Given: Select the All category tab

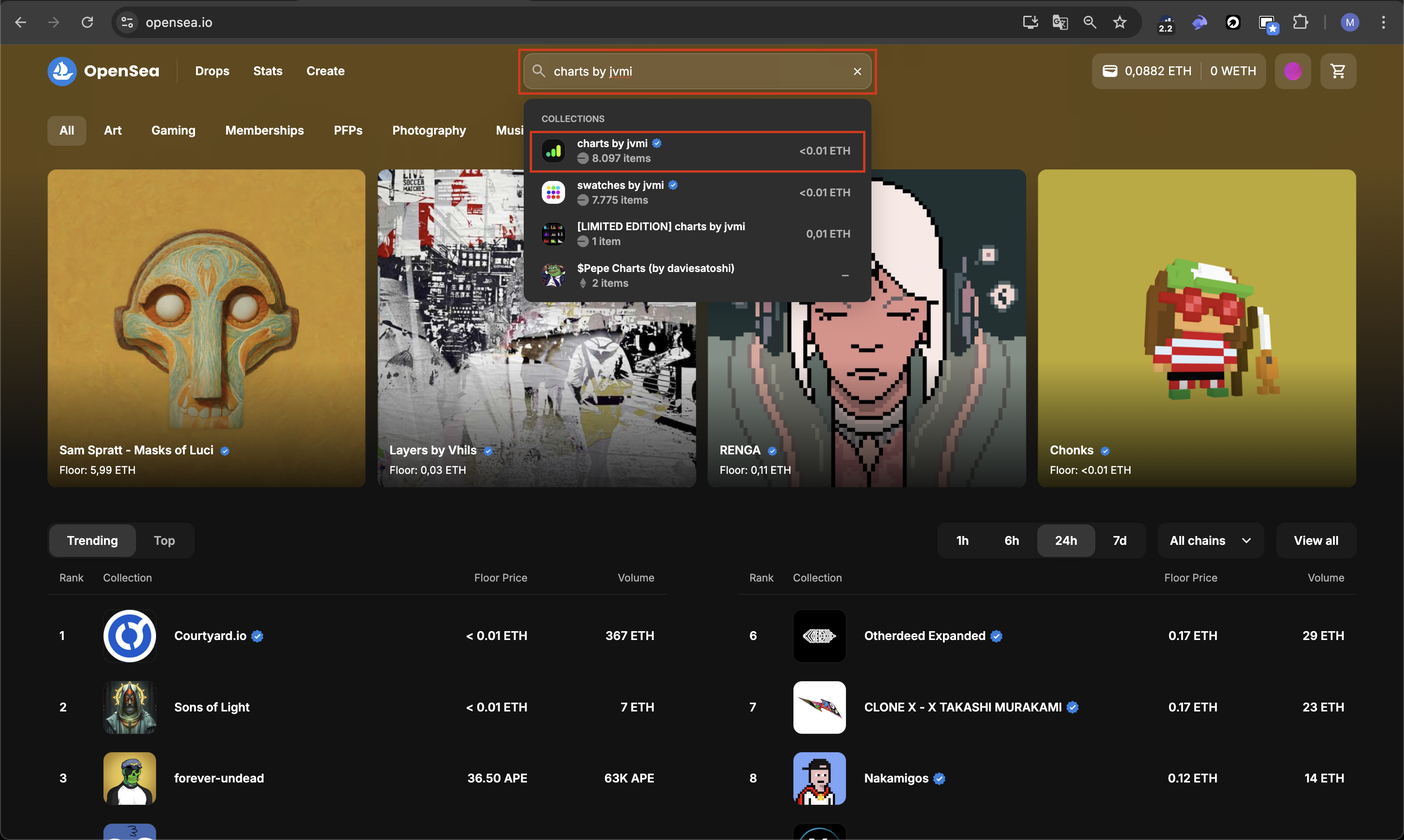Looking at the screenshot, I should pyautogui.click(x=67, y=131).
